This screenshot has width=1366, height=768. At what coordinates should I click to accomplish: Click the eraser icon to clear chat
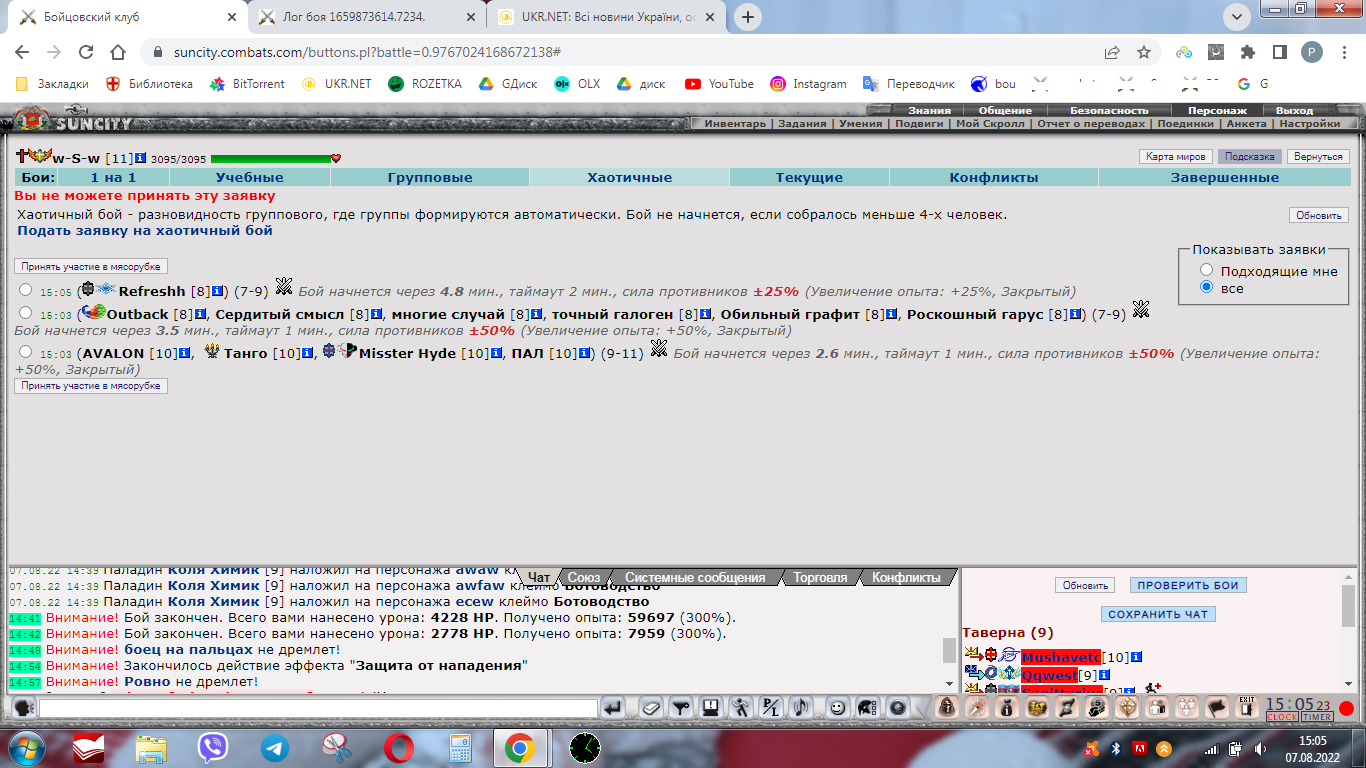(651, 708)
